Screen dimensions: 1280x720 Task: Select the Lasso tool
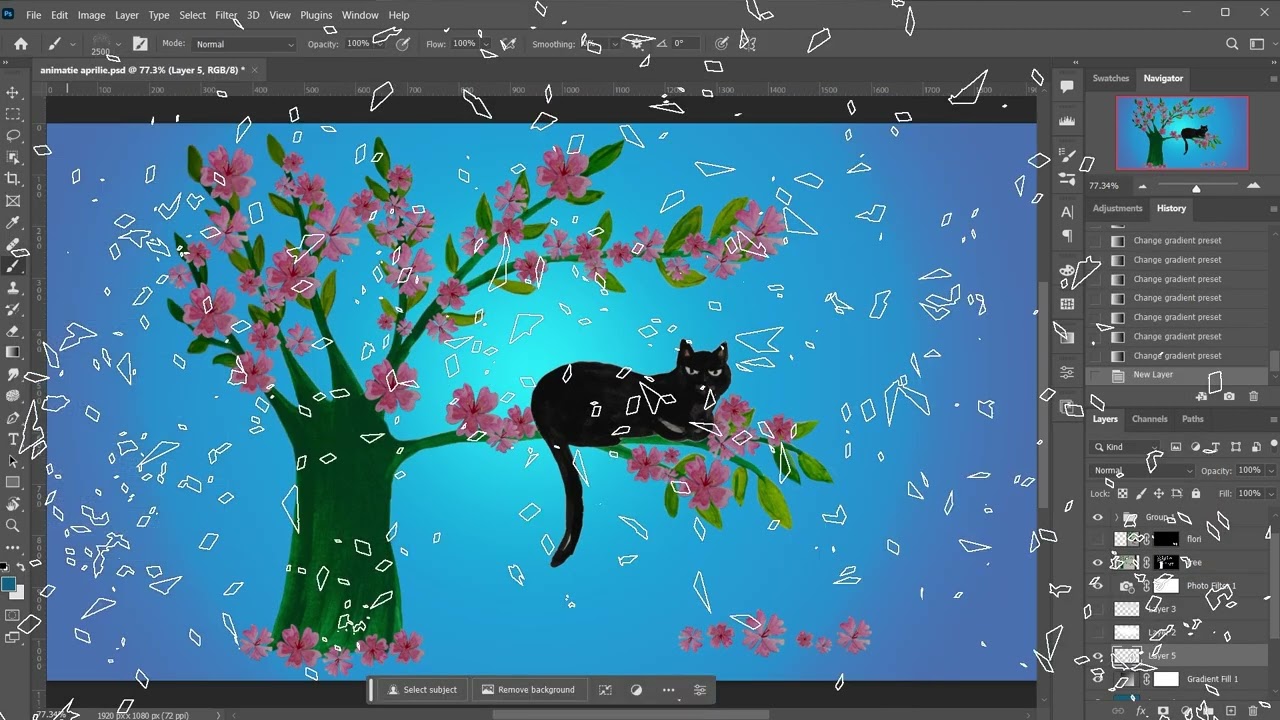(x=13, y=135)
